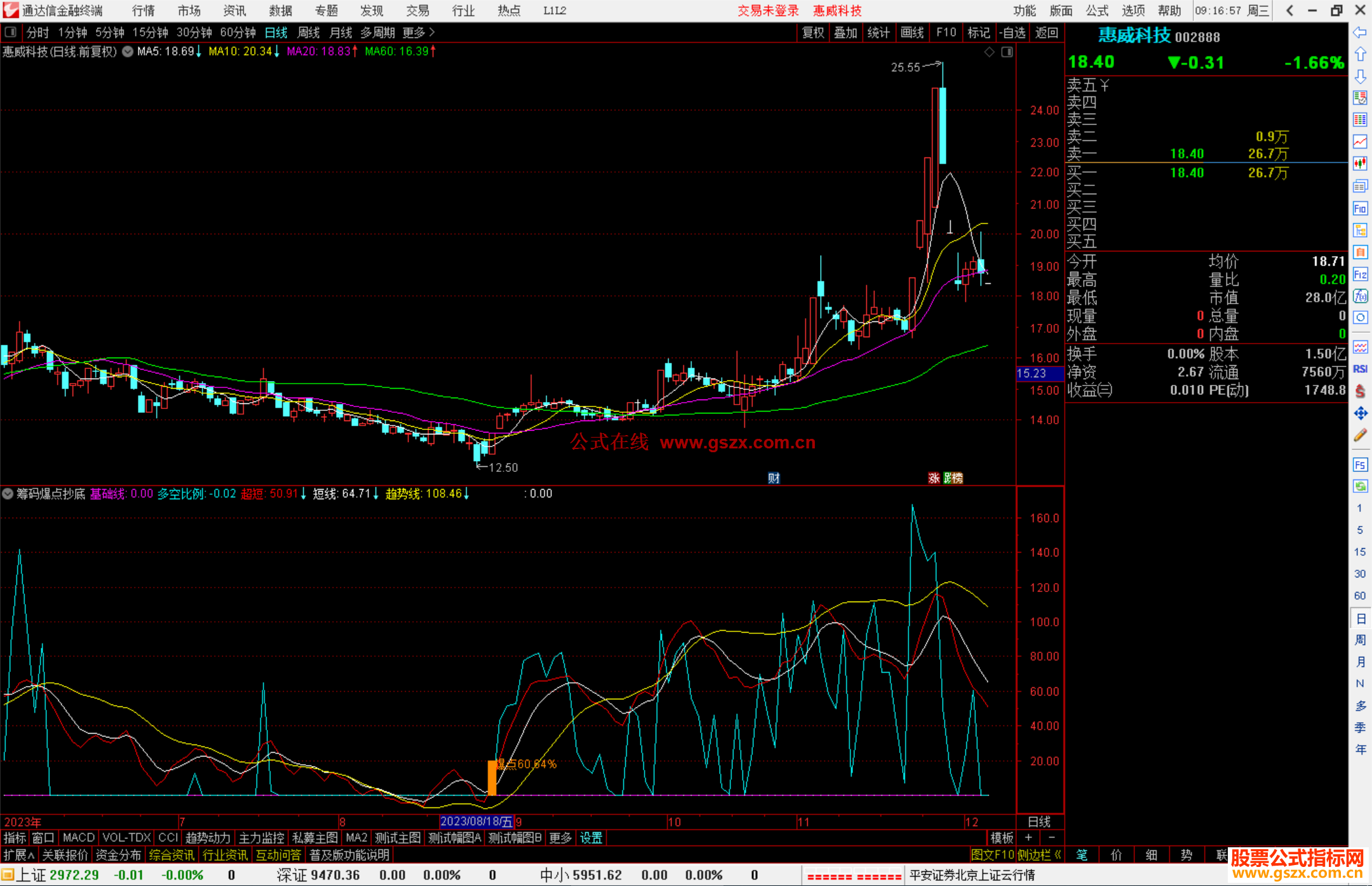Click the four-way move arrows icon
The height and width of the screenshot is (886, 1372).
pyautogui.click(x=1360, y=413)
